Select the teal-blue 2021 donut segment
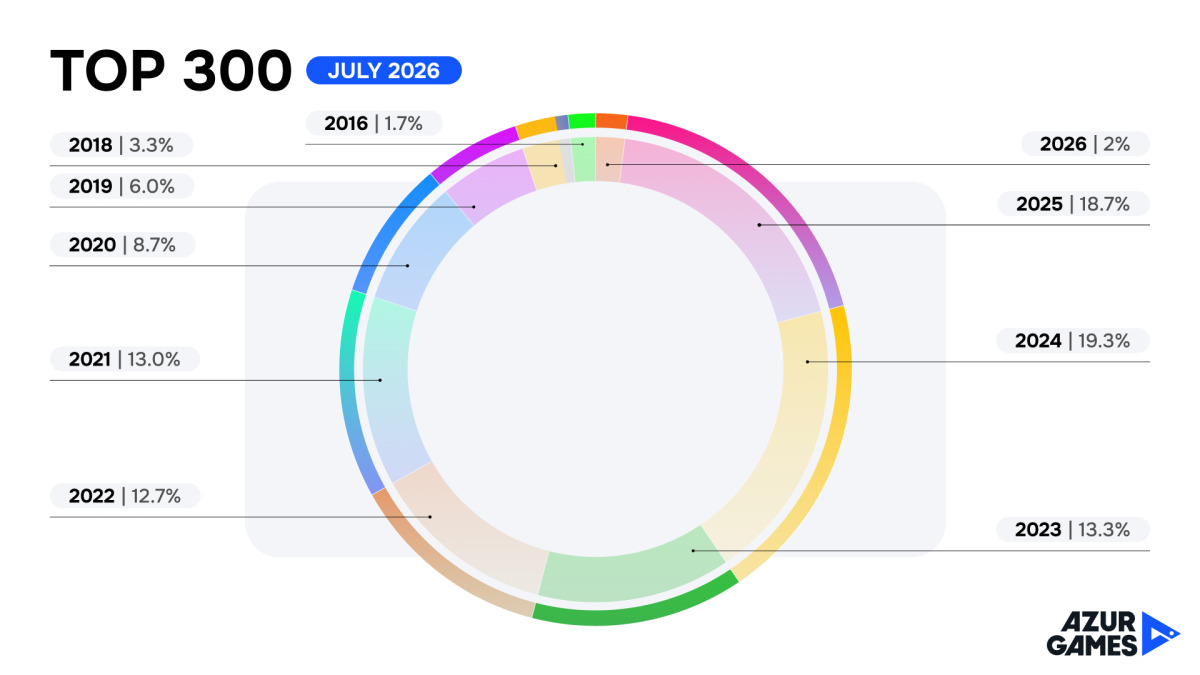The image size is (1200, 675). [x=385, y=390]
